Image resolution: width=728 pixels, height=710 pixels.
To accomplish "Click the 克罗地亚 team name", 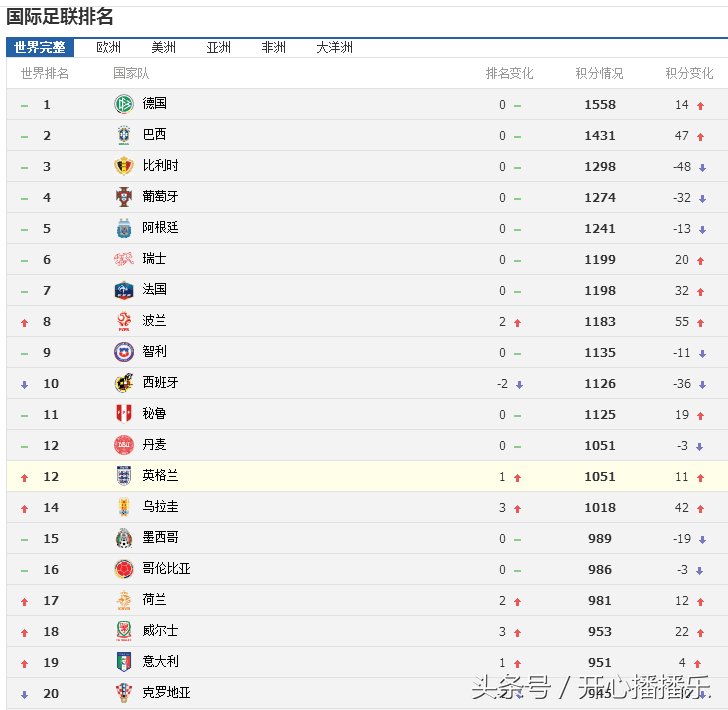I will point(167,692).
